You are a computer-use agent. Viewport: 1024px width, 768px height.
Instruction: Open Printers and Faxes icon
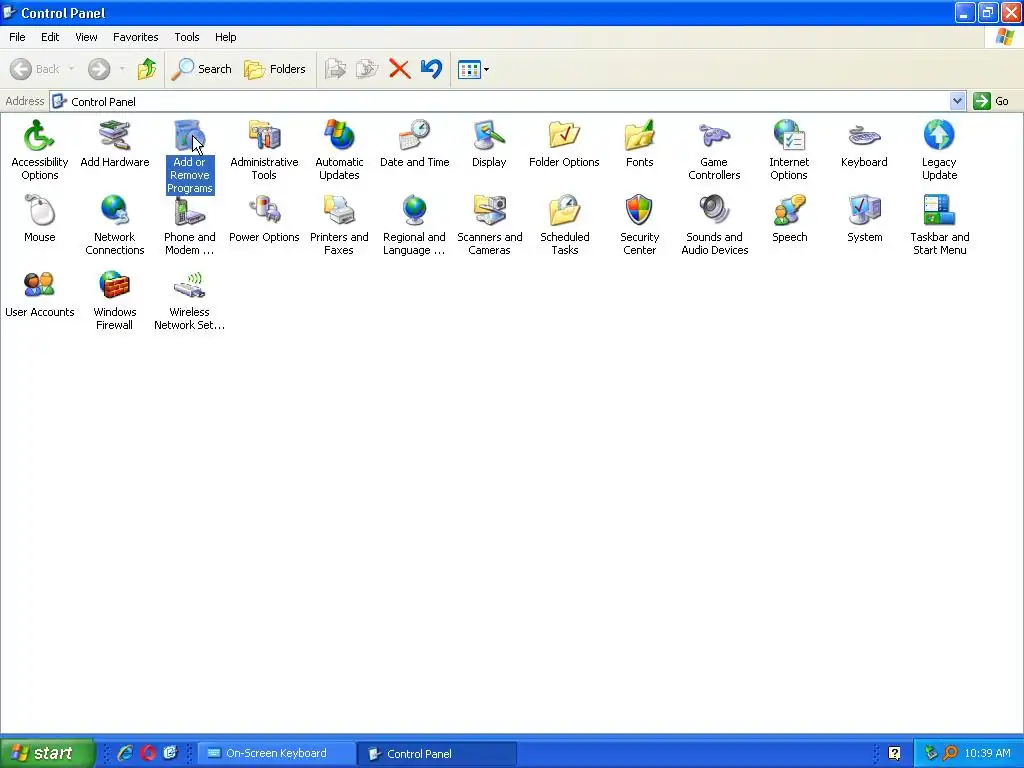[x=339, y=225]
